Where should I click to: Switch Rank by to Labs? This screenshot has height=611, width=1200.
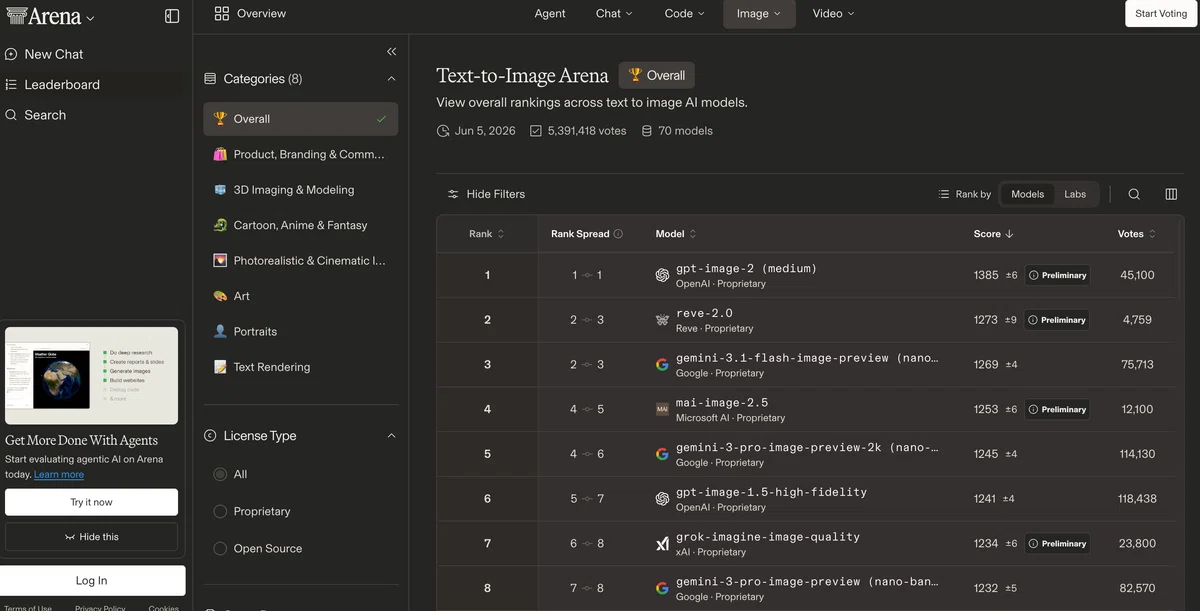point(1075,194)
